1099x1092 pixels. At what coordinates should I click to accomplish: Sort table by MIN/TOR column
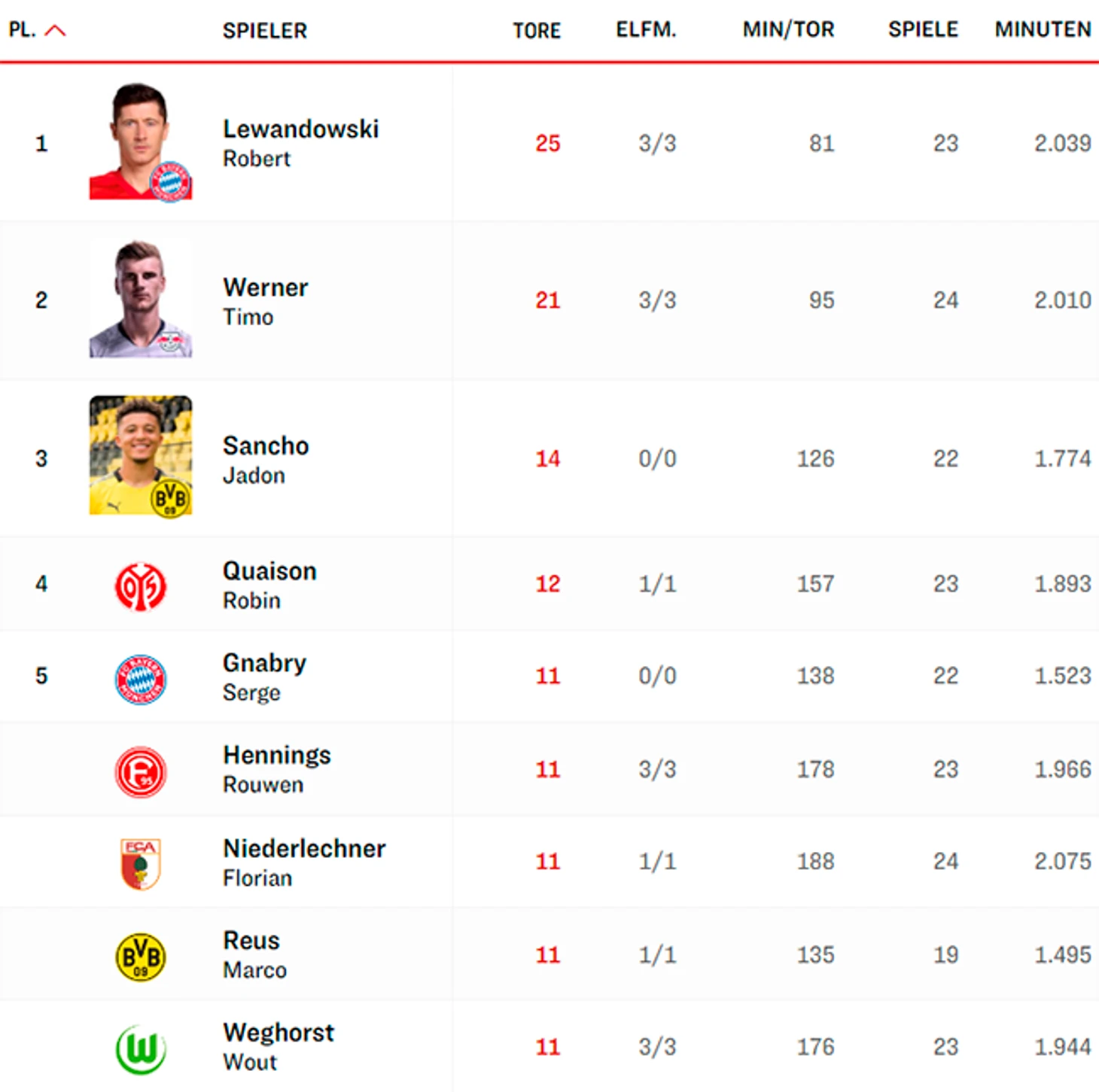point(788,29)
